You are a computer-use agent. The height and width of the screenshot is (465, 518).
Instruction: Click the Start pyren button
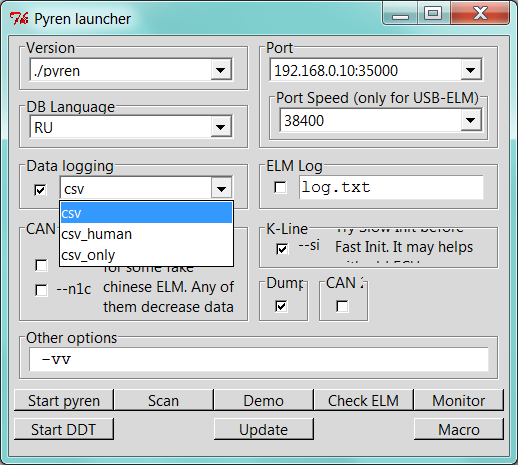pos(64,400)
